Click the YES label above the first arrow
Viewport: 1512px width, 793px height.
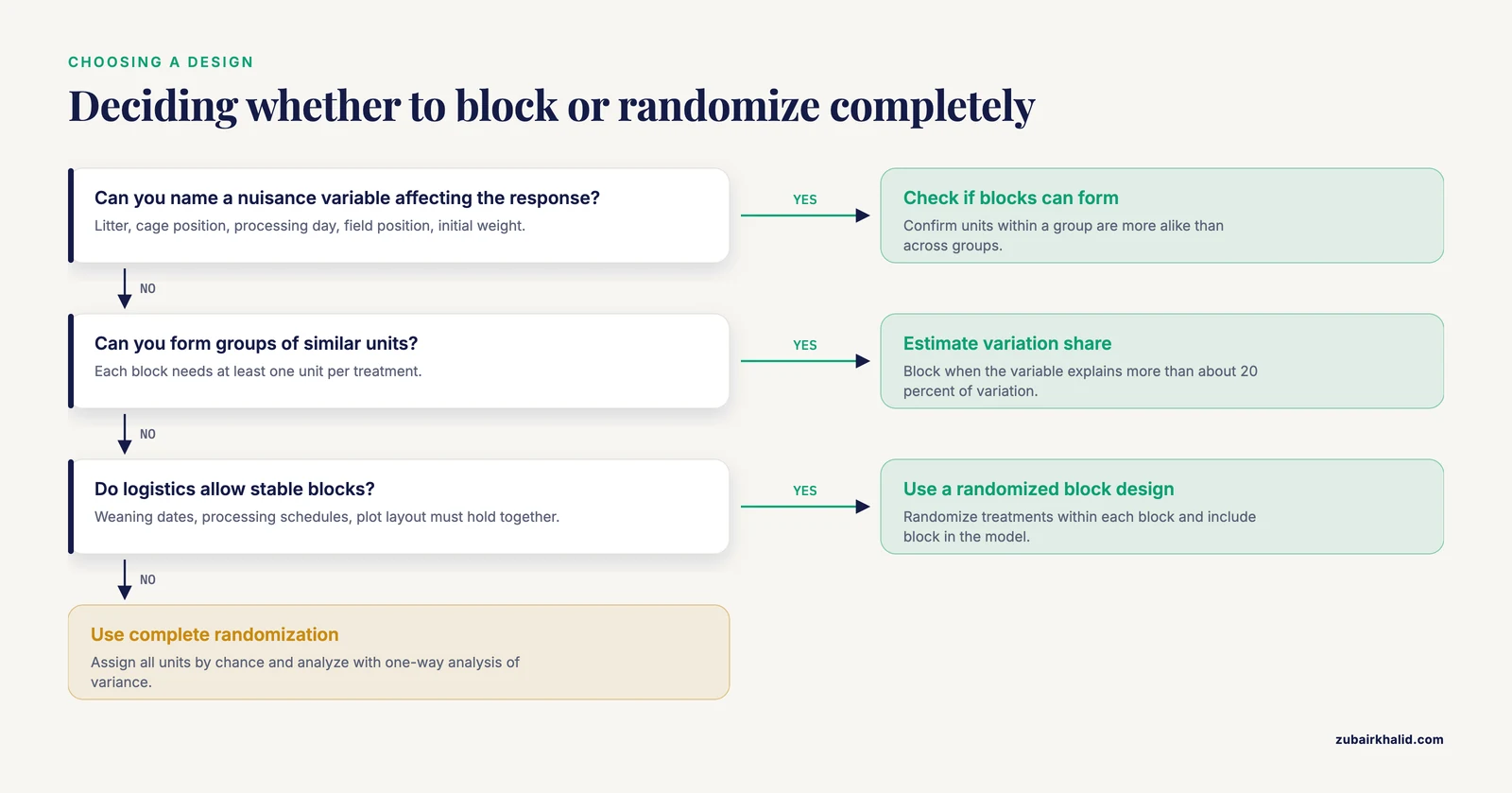pyautogui.click(x=805, y=199)
